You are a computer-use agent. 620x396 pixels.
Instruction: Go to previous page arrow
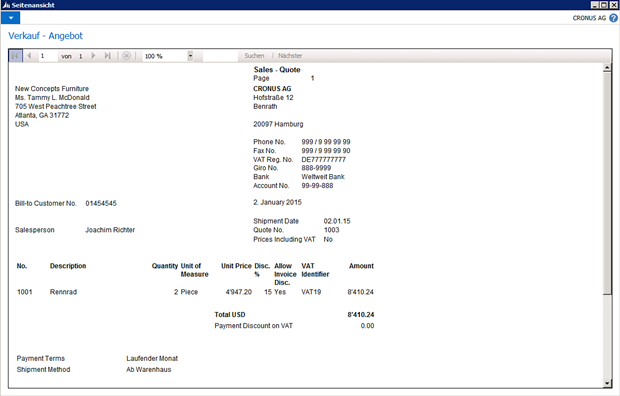pyautogui.click(x=29, y=56)
